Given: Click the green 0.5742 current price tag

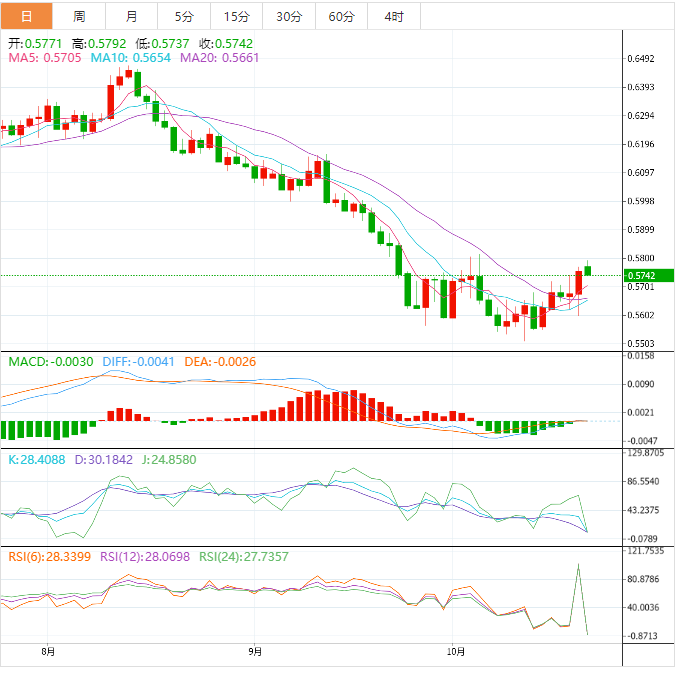Looking at the screenshot, I should (648, 275).
